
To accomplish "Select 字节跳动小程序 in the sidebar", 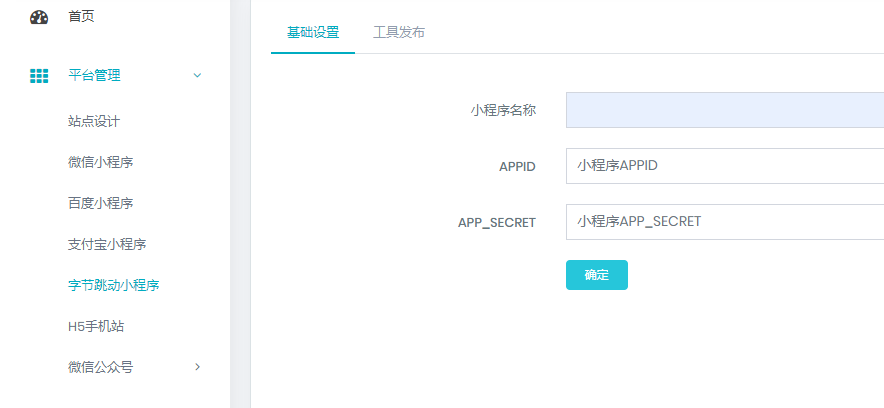I will (x=114, y=285).
